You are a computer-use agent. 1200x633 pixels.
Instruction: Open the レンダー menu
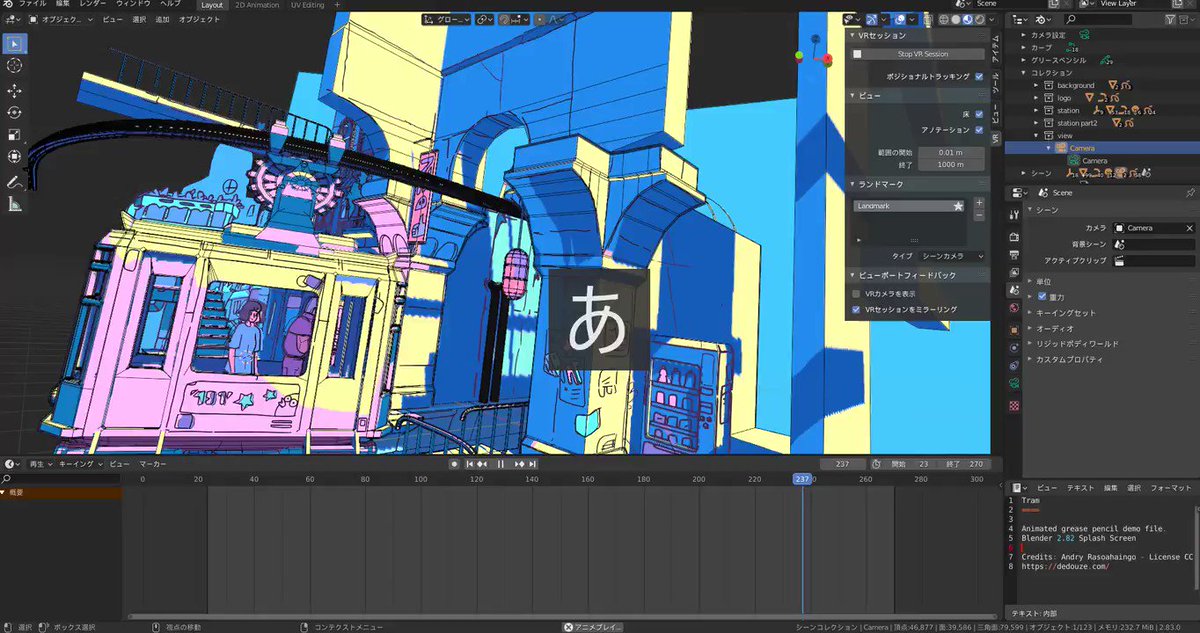93,5
